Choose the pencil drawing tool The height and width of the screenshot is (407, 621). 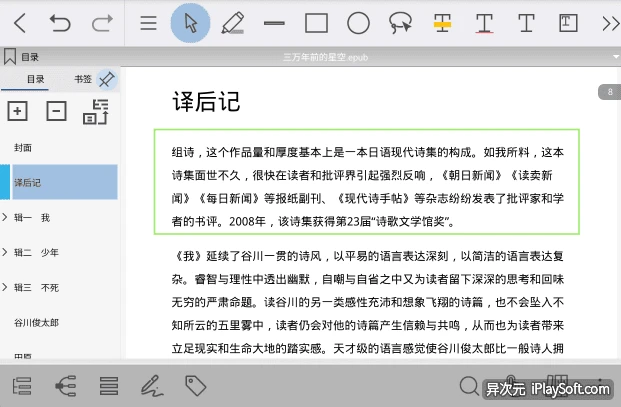coord(232,23)
